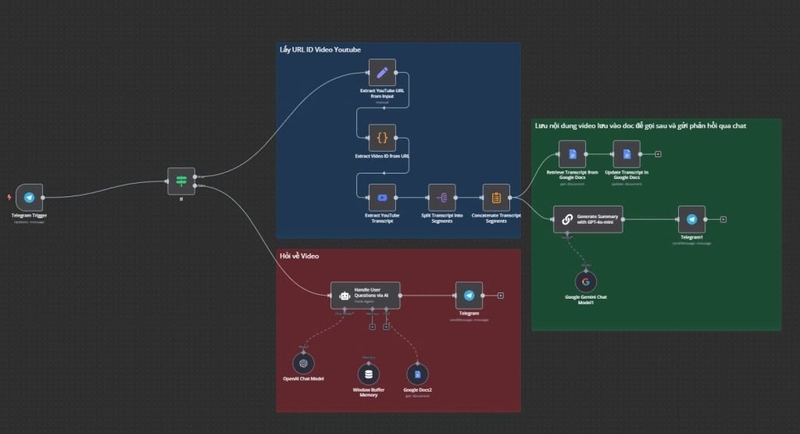The height and width of the screenshot is (434, 800).
Task: Click the Telegram Trigger output connector
Action: (43, 197)
